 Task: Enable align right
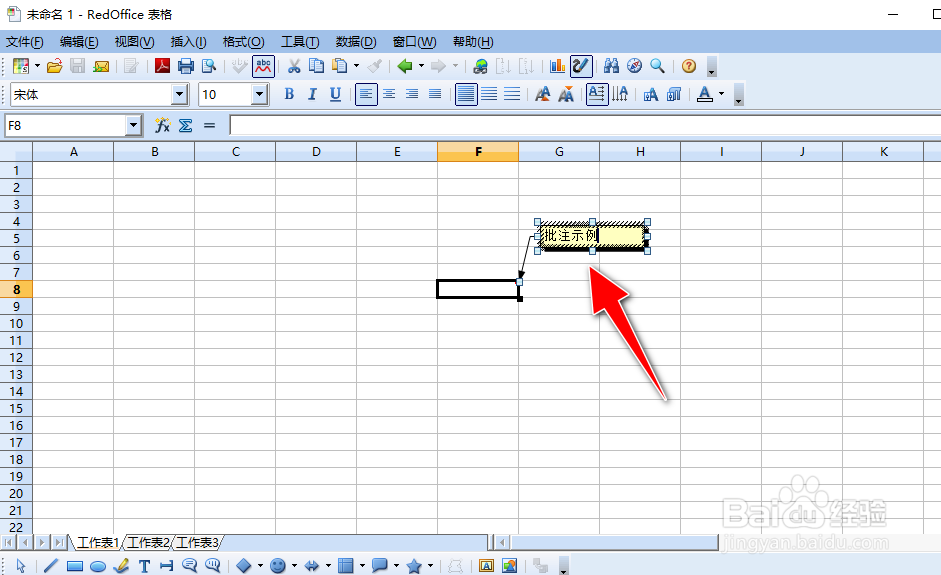412,94
